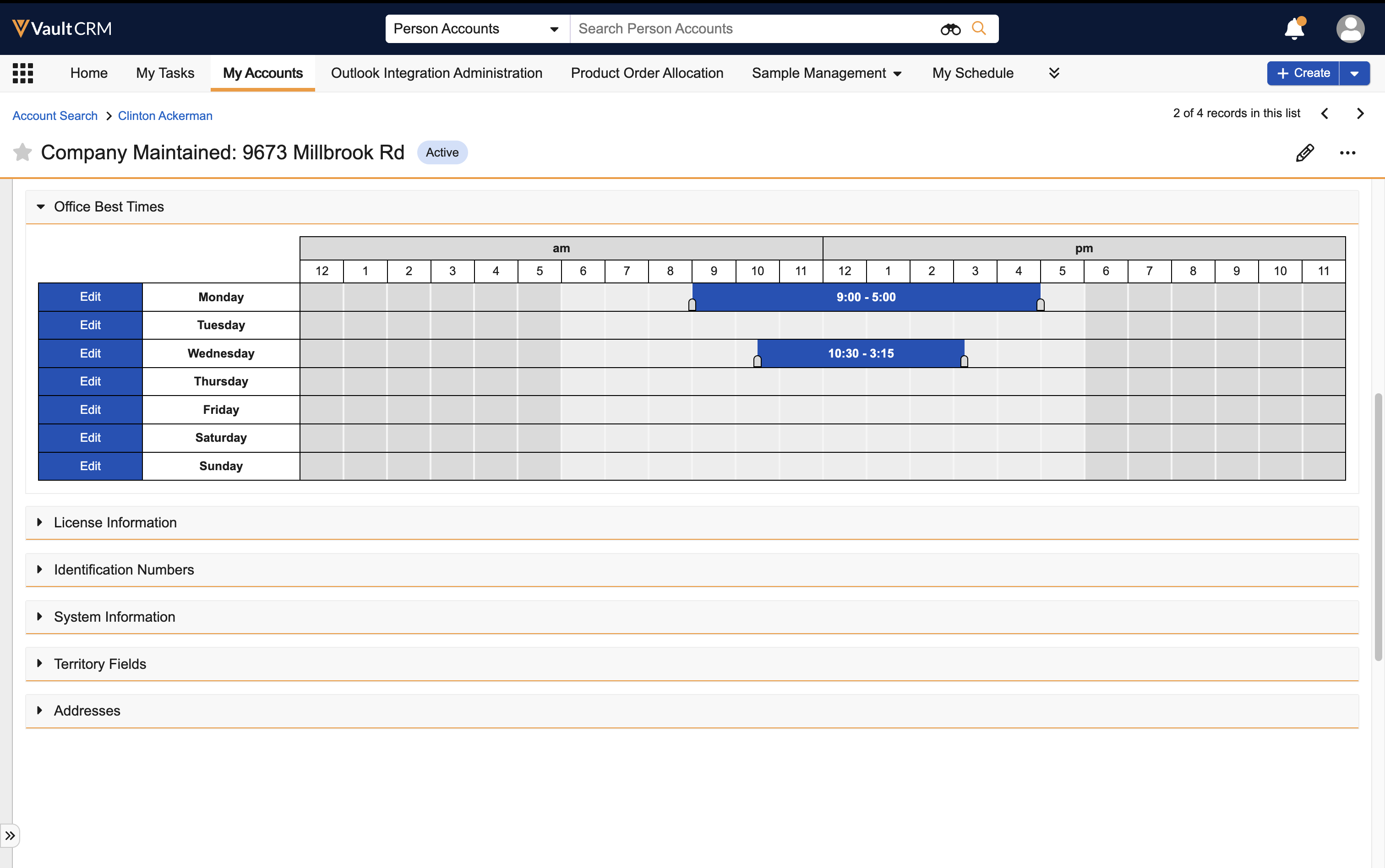1385x868 pixels.
Task: Open the three-dot more actions menu
Action: 1347,153
